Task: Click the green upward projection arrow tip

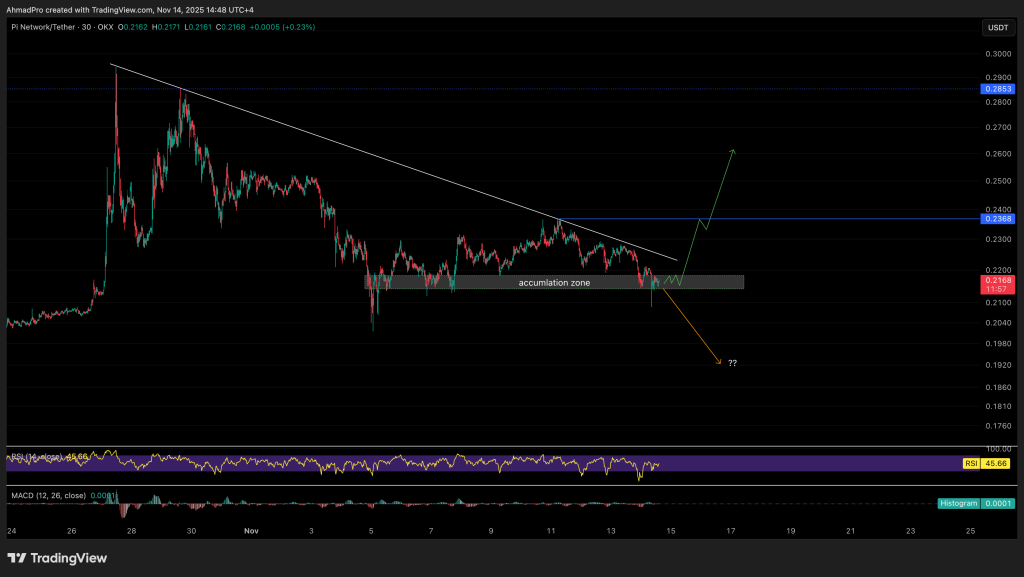Action: (x=733, y=150)
